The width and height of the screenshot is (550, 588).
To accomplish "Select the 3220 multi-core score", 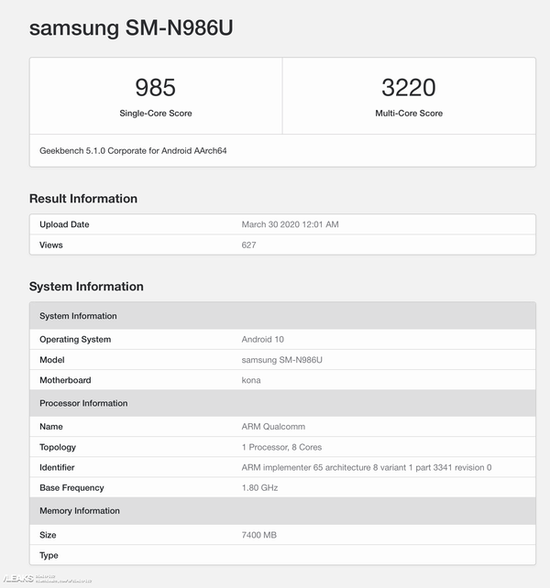I will coord(409,88).
